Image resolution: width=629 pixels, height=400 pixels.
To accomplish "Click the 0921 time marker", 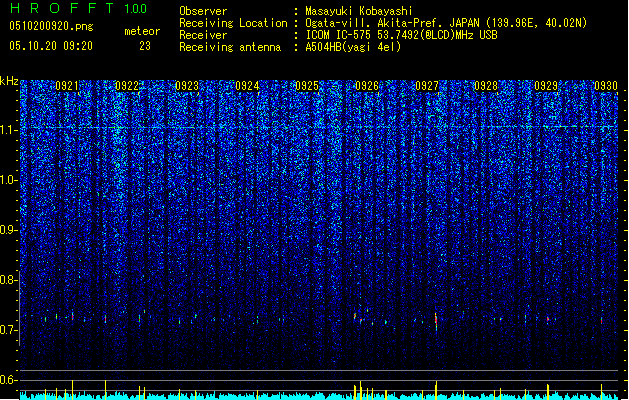I will coord(67,86).
